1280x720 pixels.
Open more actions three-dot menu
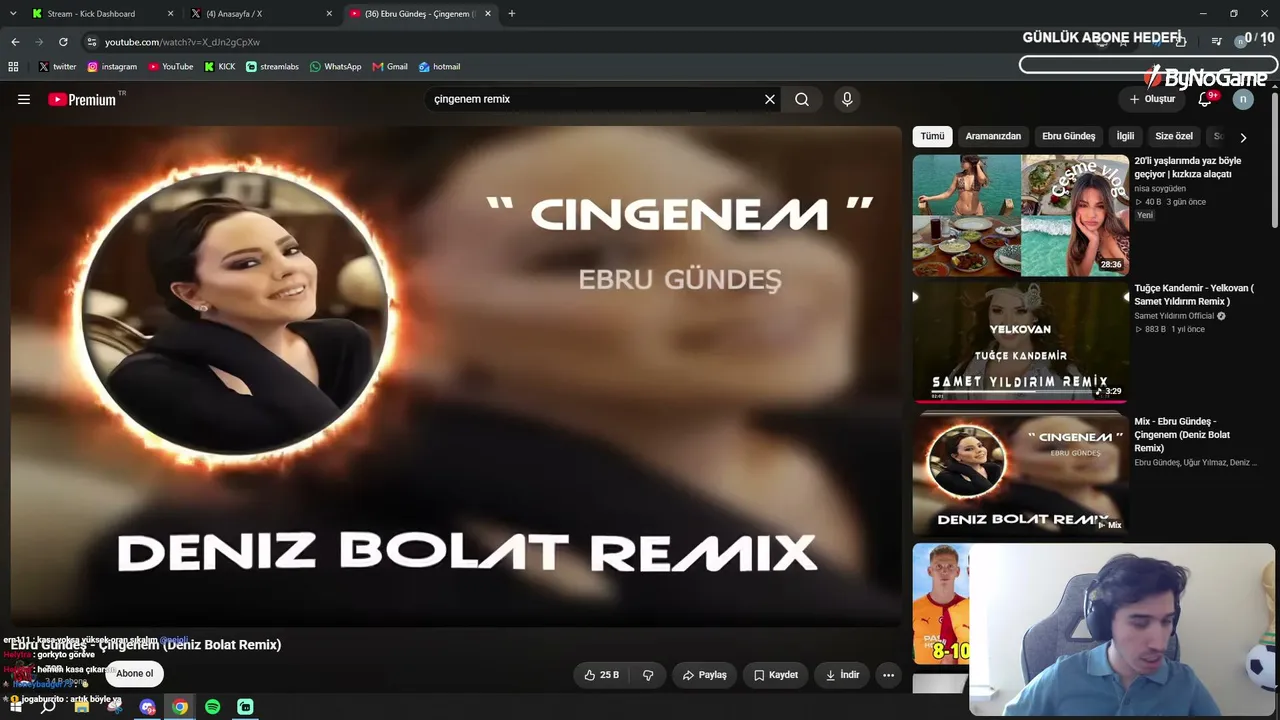click(888, 675)
